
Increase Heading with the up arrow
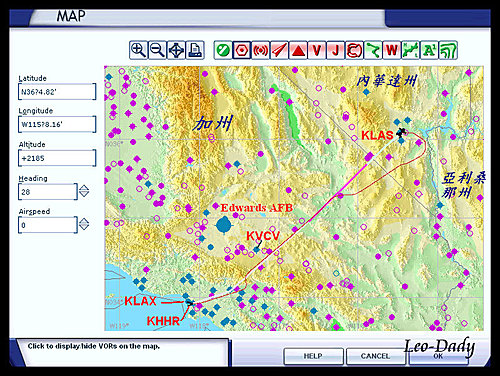pos(84,188)
